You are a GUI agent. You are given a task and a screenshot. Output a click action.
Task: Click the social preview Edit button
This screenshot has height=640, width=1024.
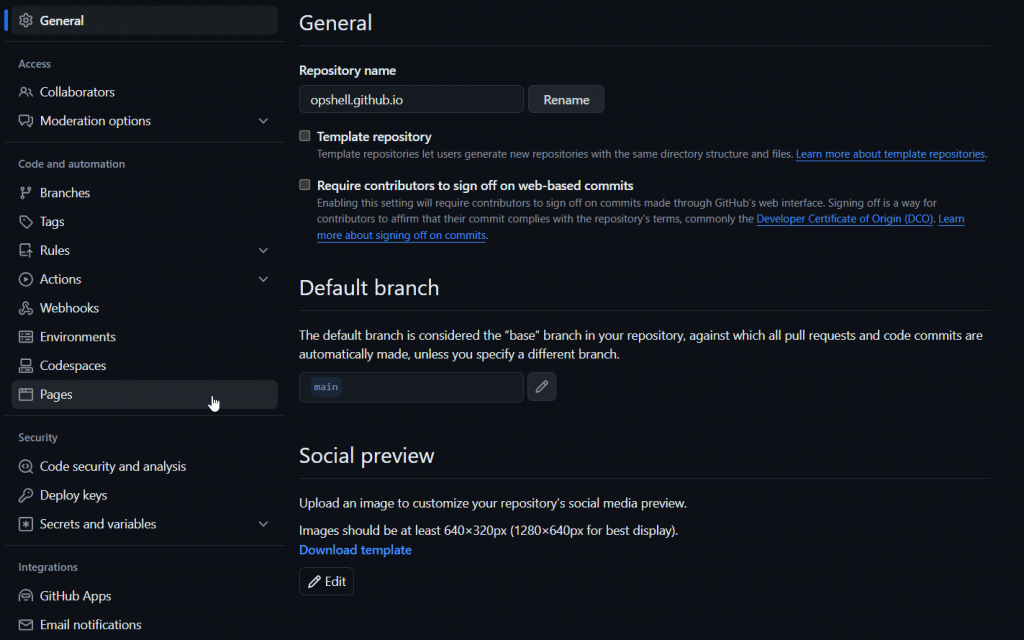tap(327, 581)
